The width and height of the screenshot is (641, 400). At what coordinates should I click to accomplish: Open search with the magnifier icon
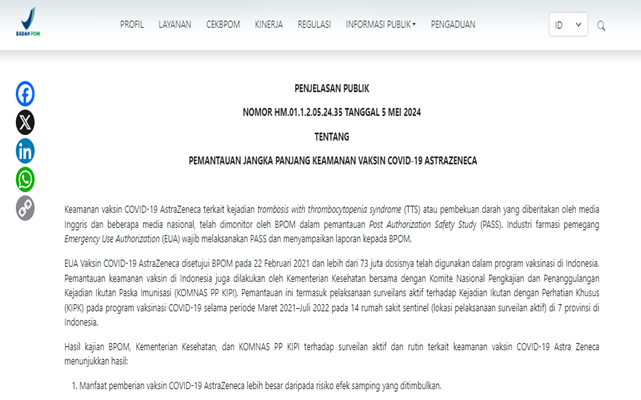(x=601, y=25)
